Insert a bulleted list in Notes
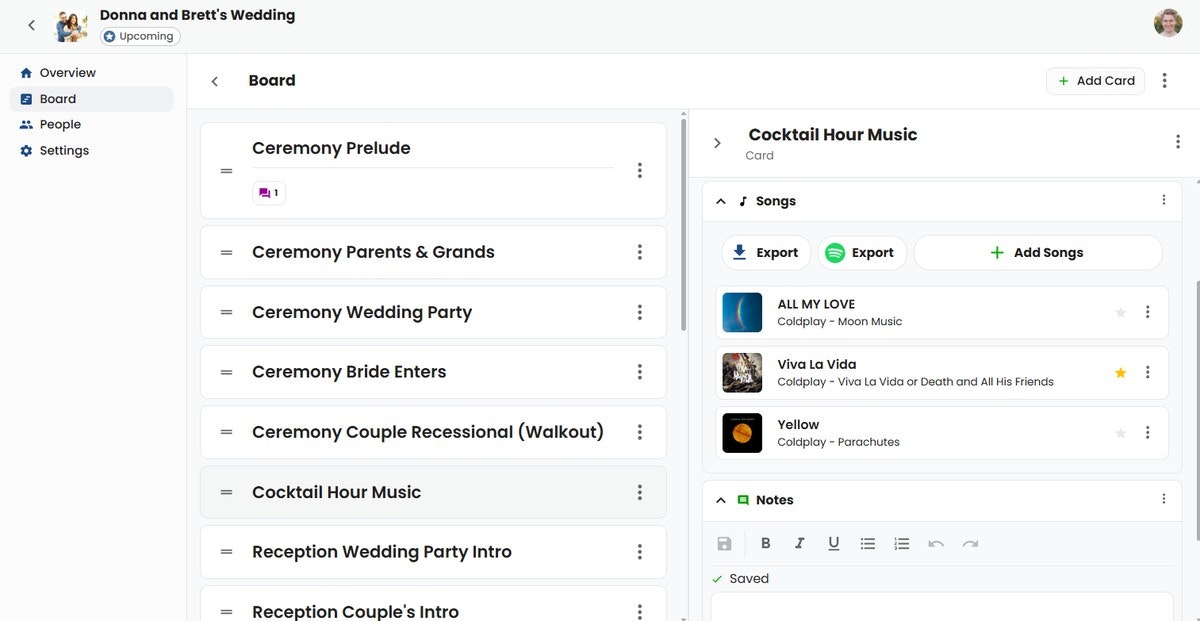 click(868, 543)
